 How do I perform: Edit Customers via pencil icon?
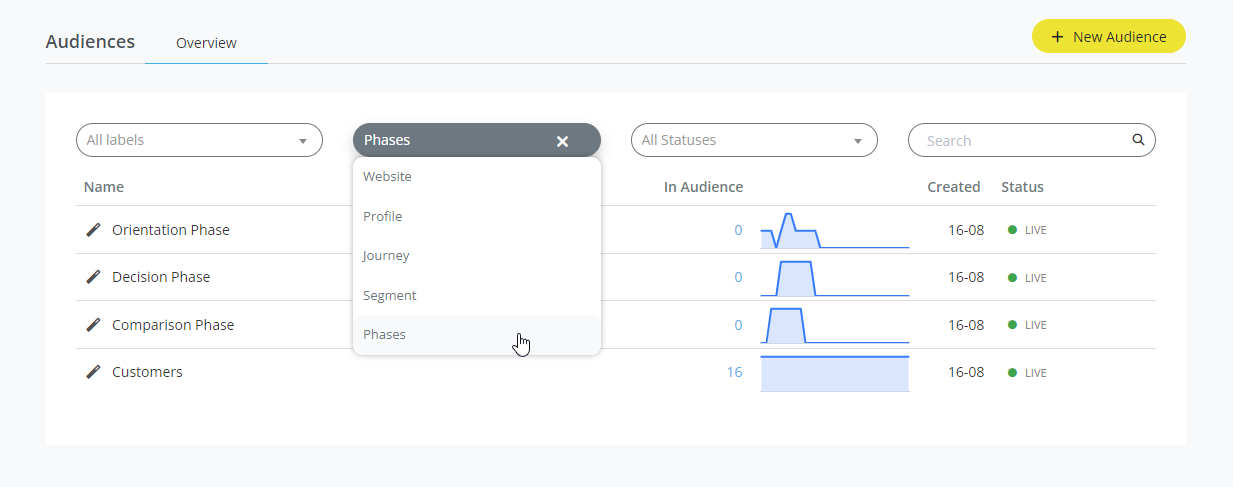93,372
